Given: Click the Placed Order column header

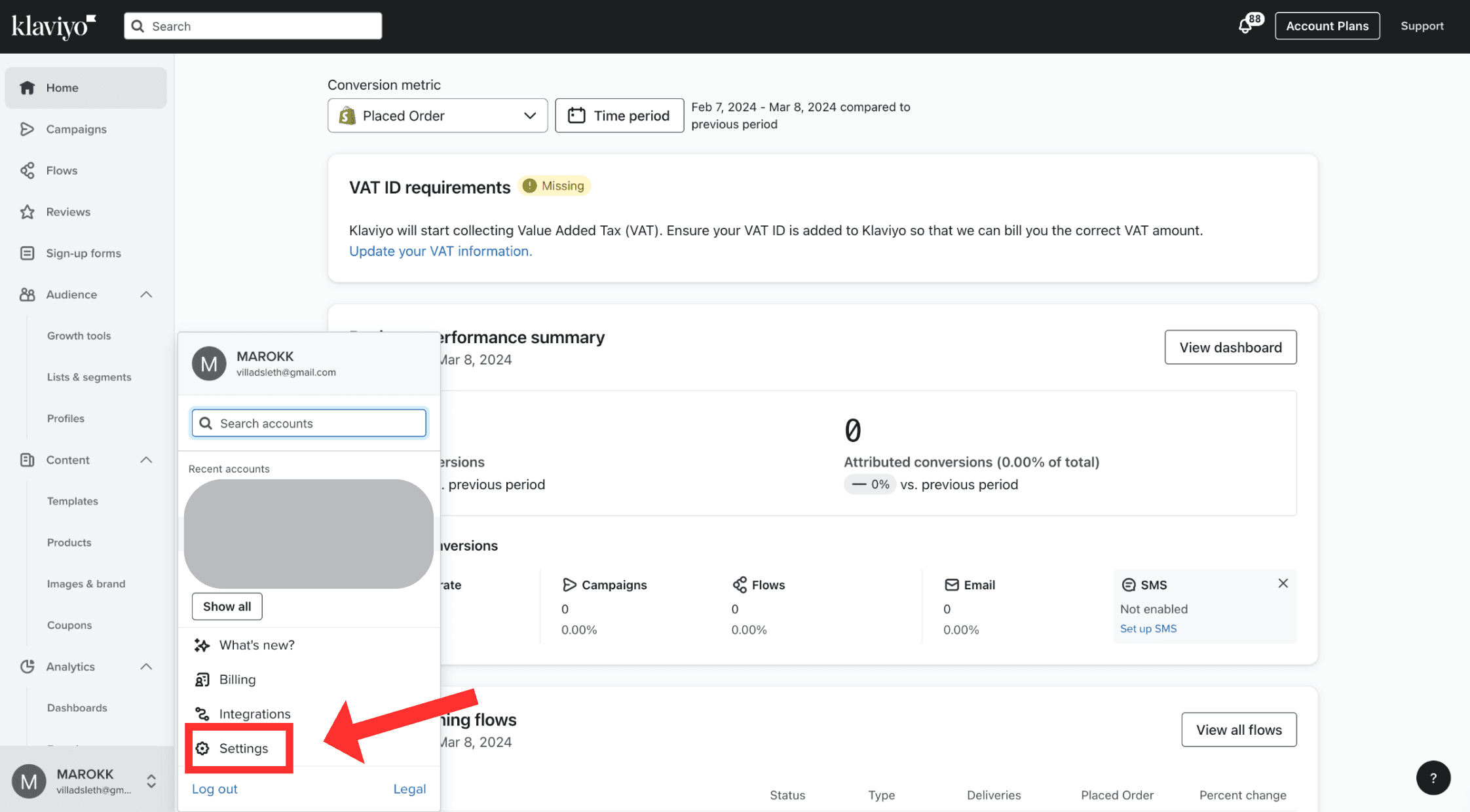Looking at the screenshot, I should coord(1117,795).
